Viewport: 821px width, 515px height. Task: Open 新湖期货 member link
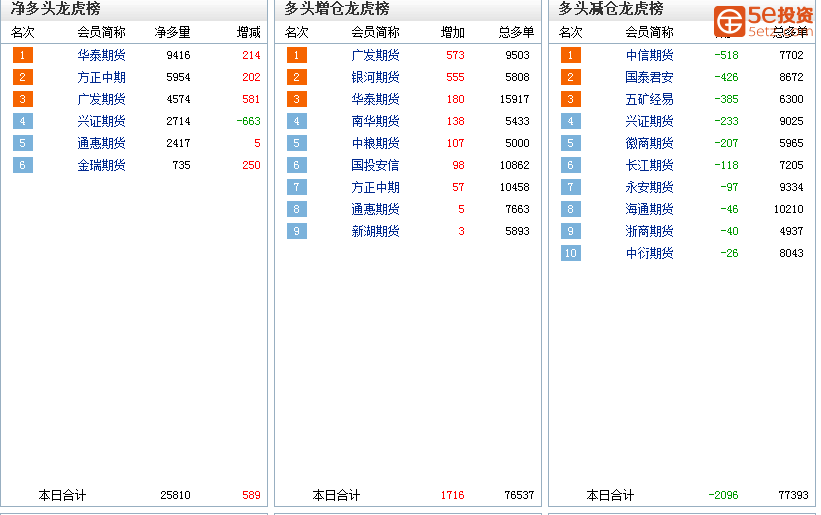point(375,231)
